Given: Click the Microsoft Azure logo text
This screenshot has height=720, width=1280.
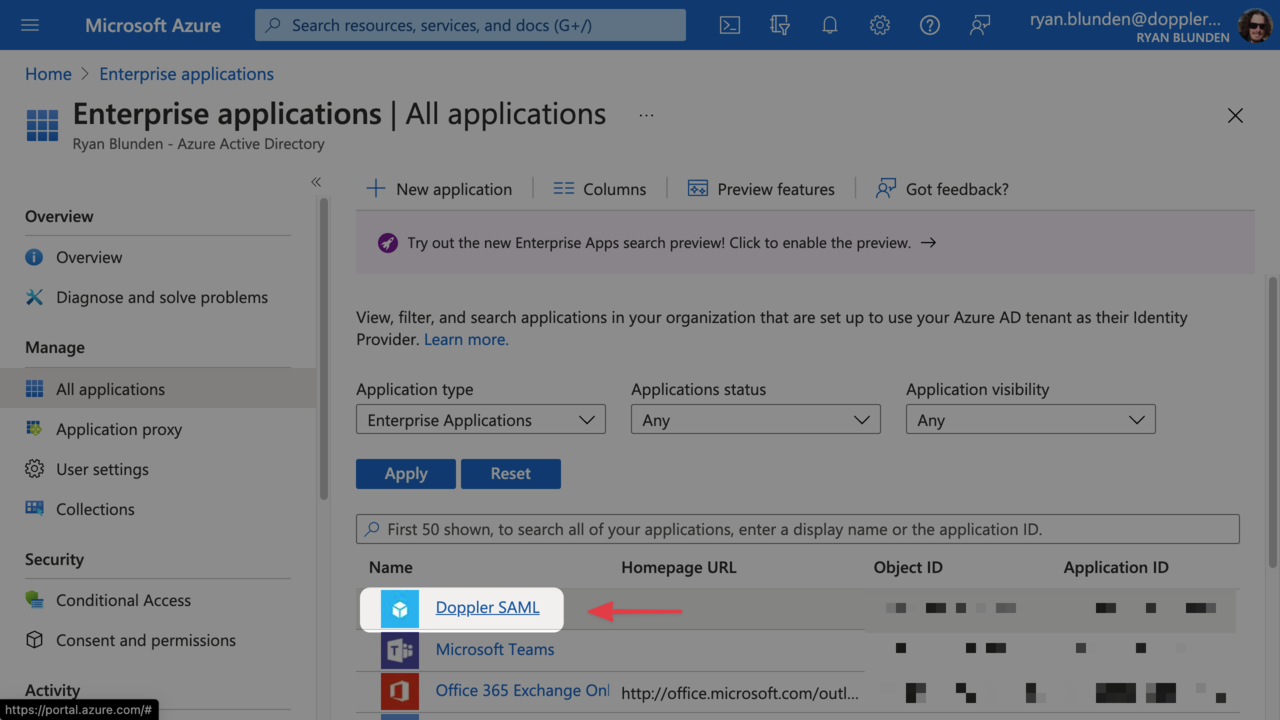Looking at the screenshot, I should [x=153, y=25].
